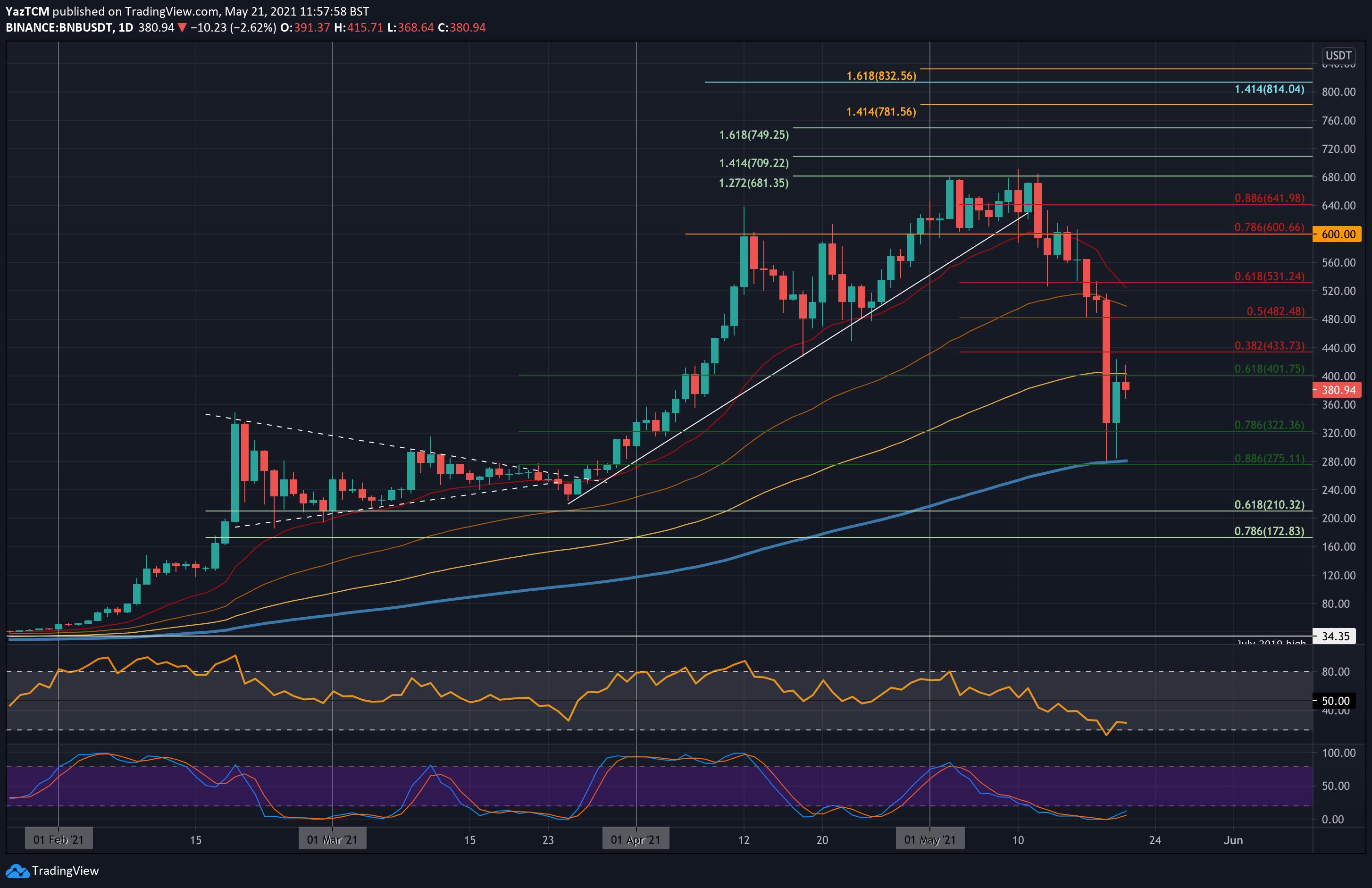1372x888 pixels.
Task: Click the H:415.71 high price value
Action: (x=359, y=28)
